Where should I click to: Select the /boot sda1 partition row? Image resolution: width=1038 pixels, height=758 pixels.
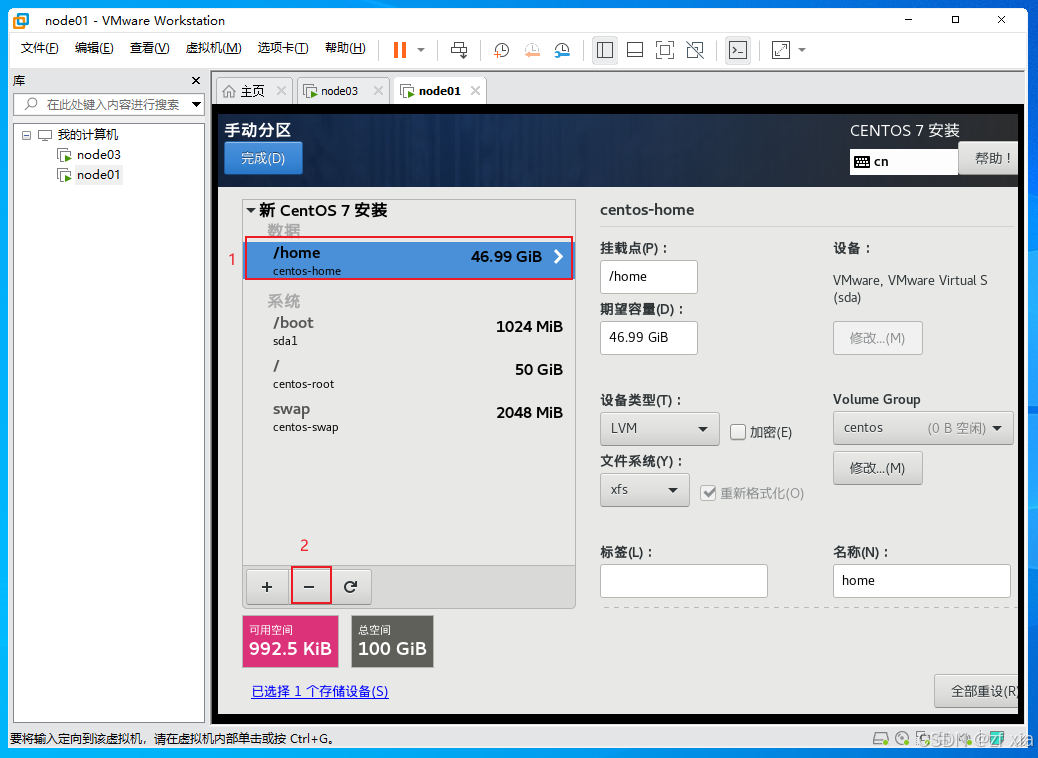(x=409, y=330)
